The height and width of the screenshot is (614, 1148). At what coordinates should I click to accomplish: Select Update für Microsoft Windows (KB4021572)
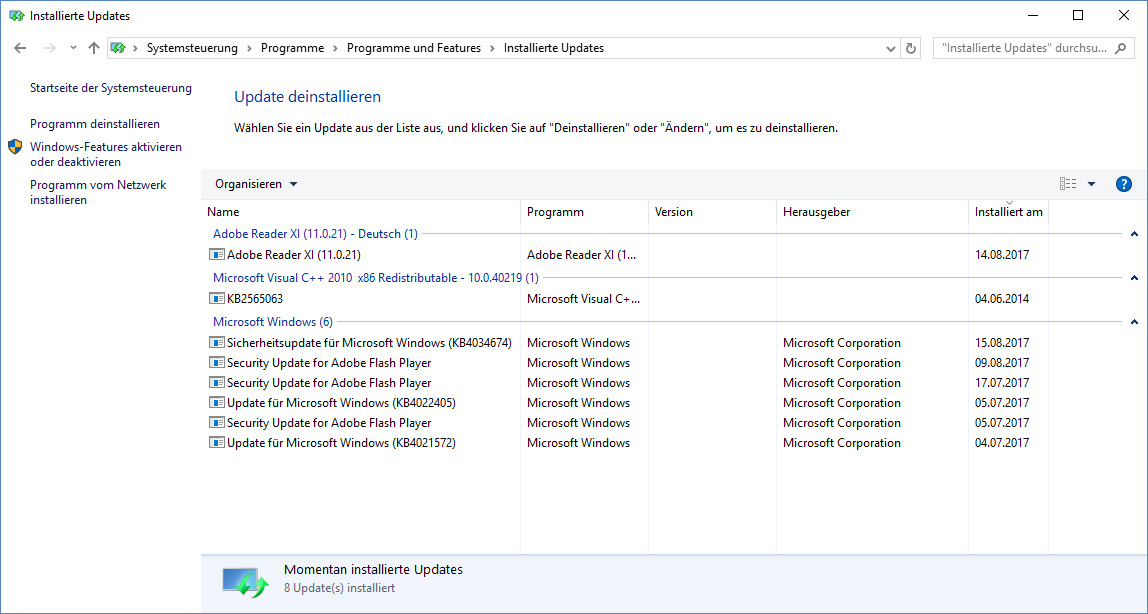coord(341,443)
